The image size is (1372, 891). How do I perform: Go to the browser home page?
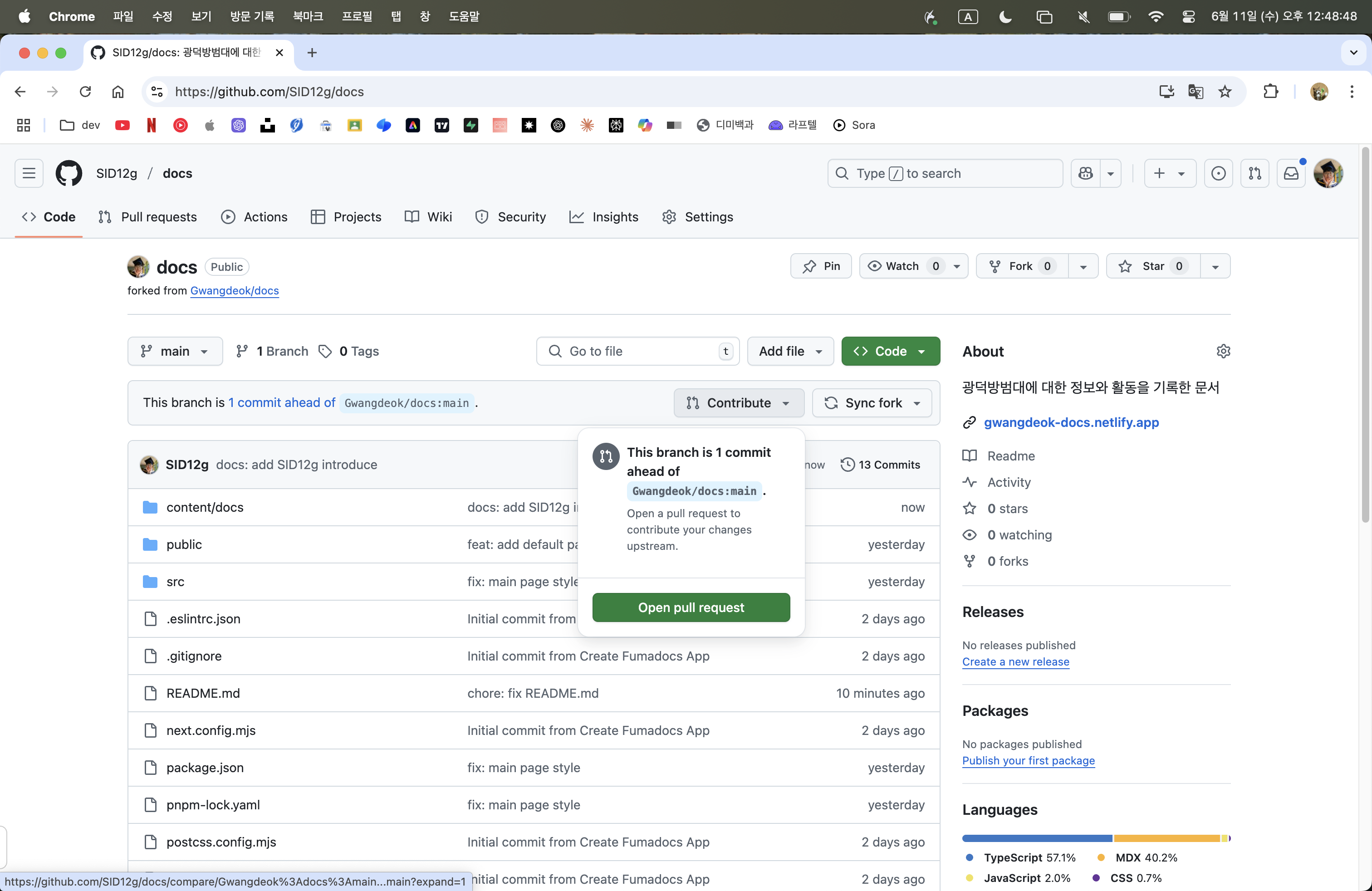click(118, 92)
